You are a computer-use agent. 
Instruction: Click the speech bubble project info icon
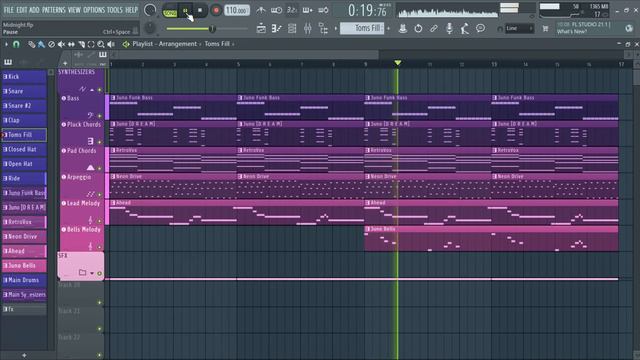point(480,28)
